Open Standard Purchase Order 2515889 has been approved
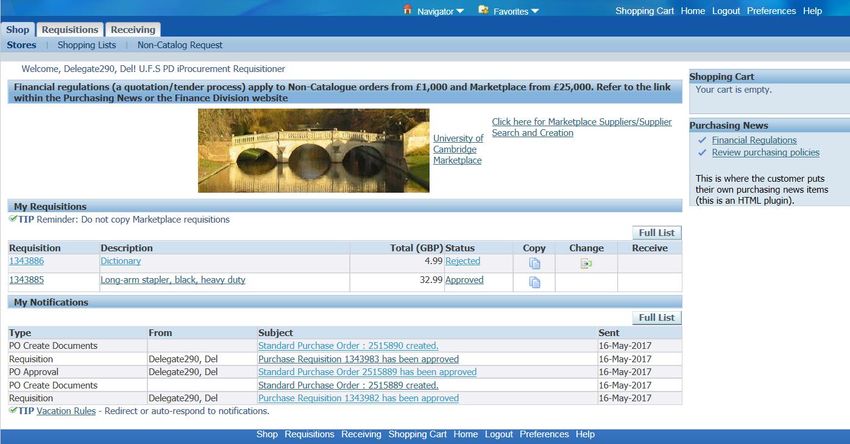This screenshot has height=444, width=850. click(x=367, y=372)
